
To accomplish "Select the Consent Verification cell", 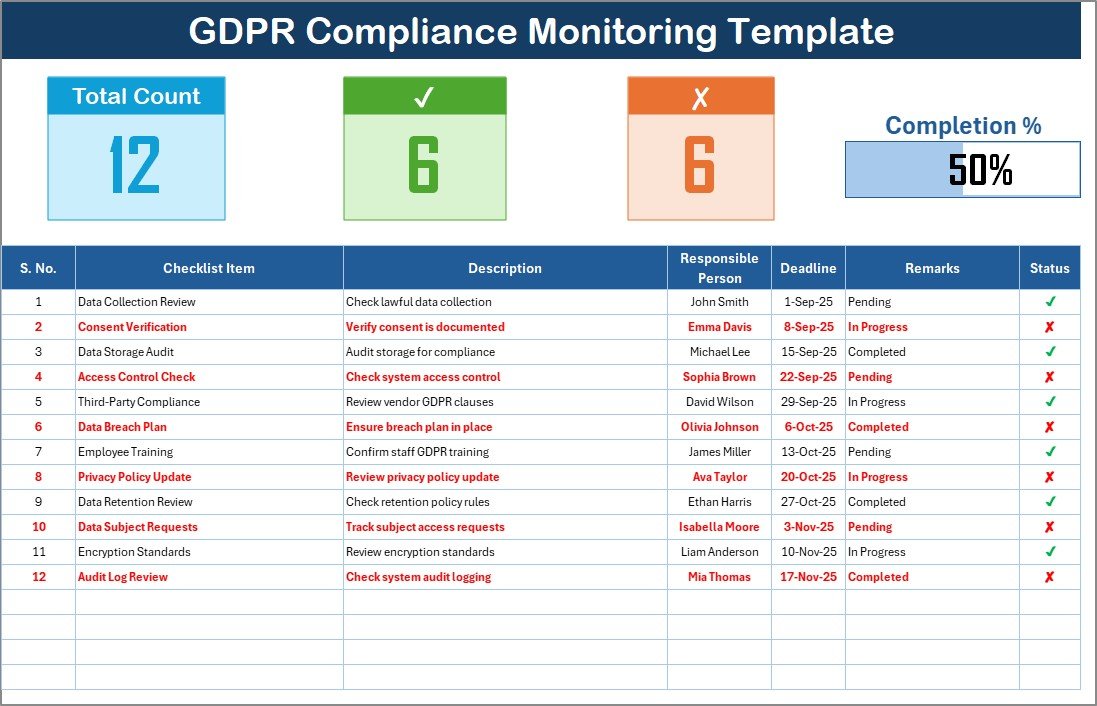I will [209, 327].
